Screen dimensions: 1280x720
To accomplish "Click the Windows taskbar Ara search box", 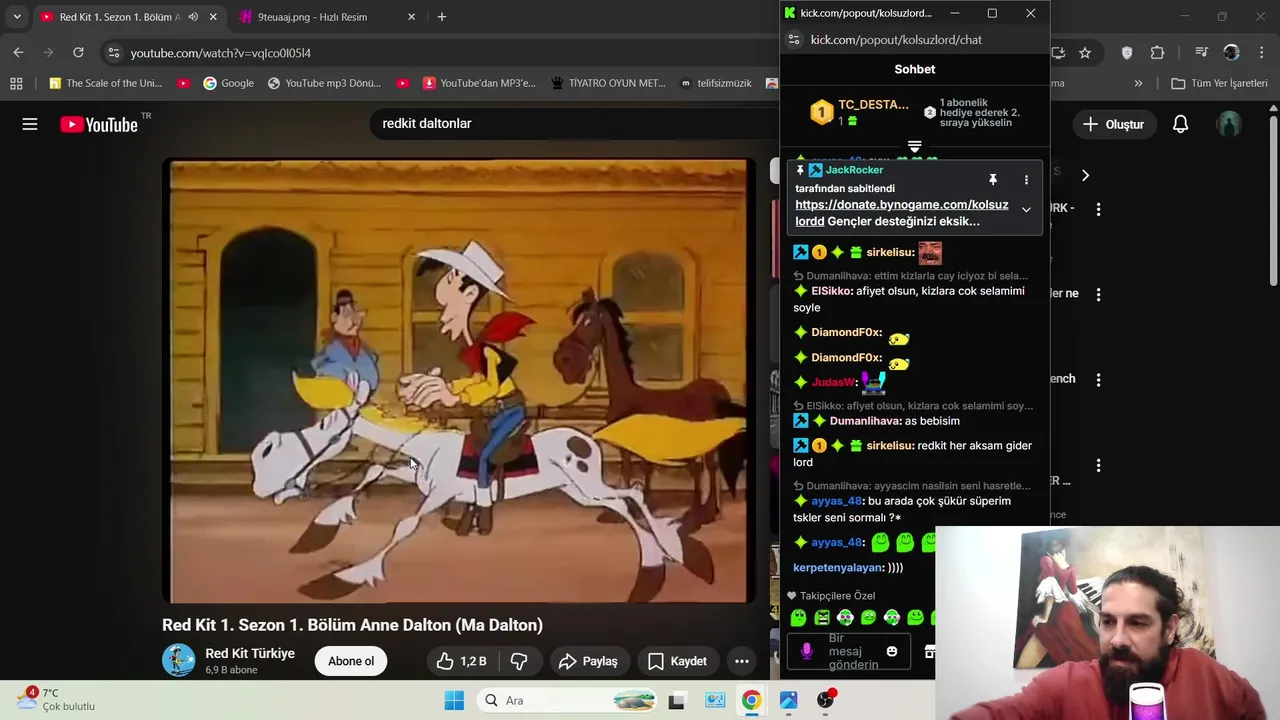I will click(568, 700).
